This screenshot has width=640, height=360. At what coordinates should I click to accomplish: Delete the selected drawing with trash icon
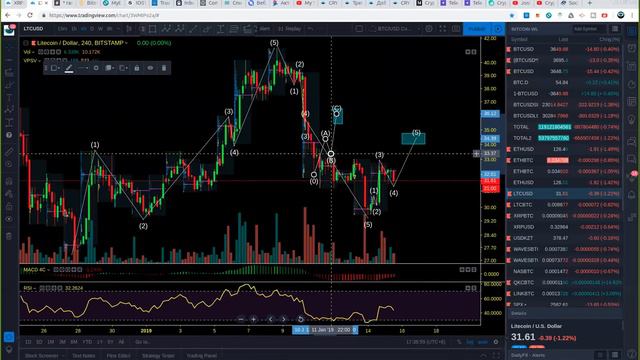(164, 68)
